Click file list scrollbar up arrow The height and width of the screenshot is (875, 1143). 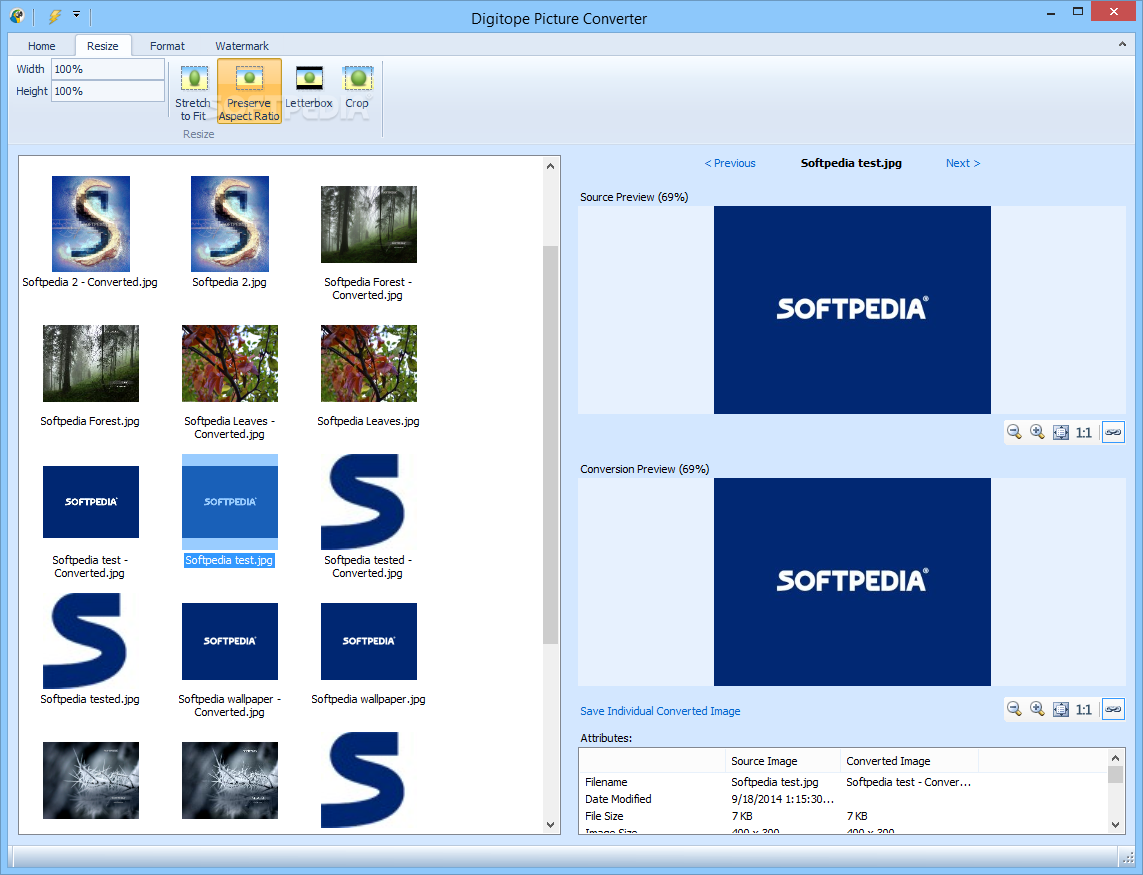550,166
